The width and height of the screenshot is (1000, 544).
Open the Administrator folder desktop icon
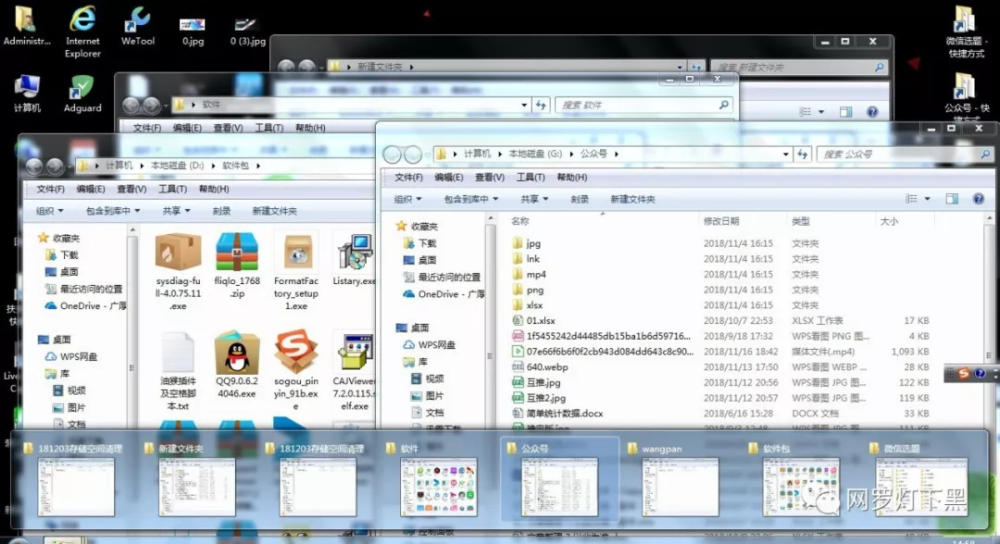point(27,26)
